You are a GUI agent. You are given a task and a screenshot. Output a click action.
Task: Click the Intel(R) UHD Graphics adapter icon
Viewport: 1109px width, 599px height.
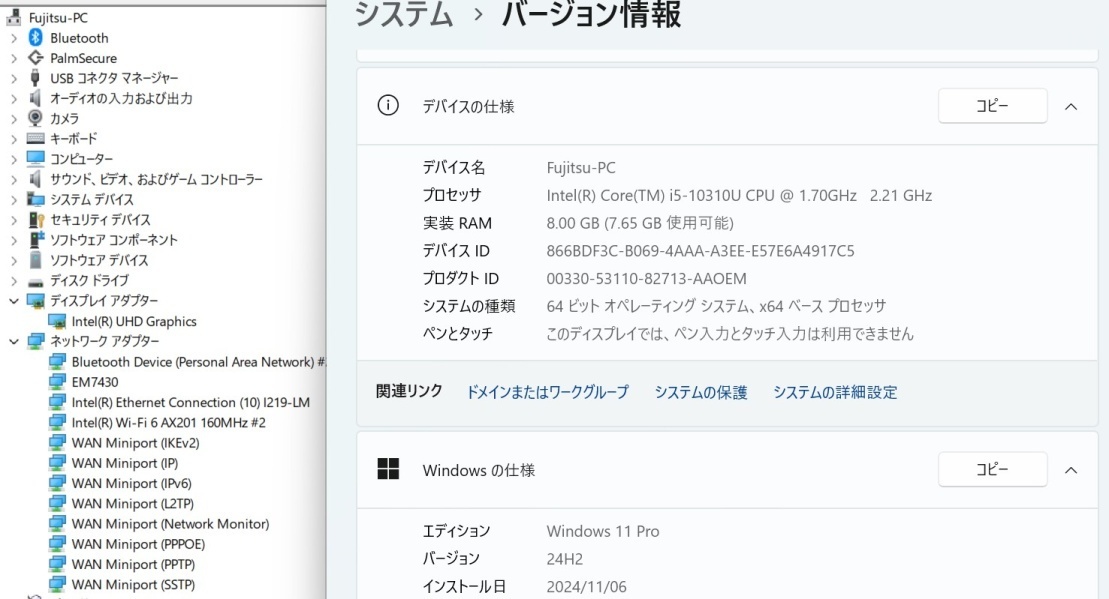point(57,321)
